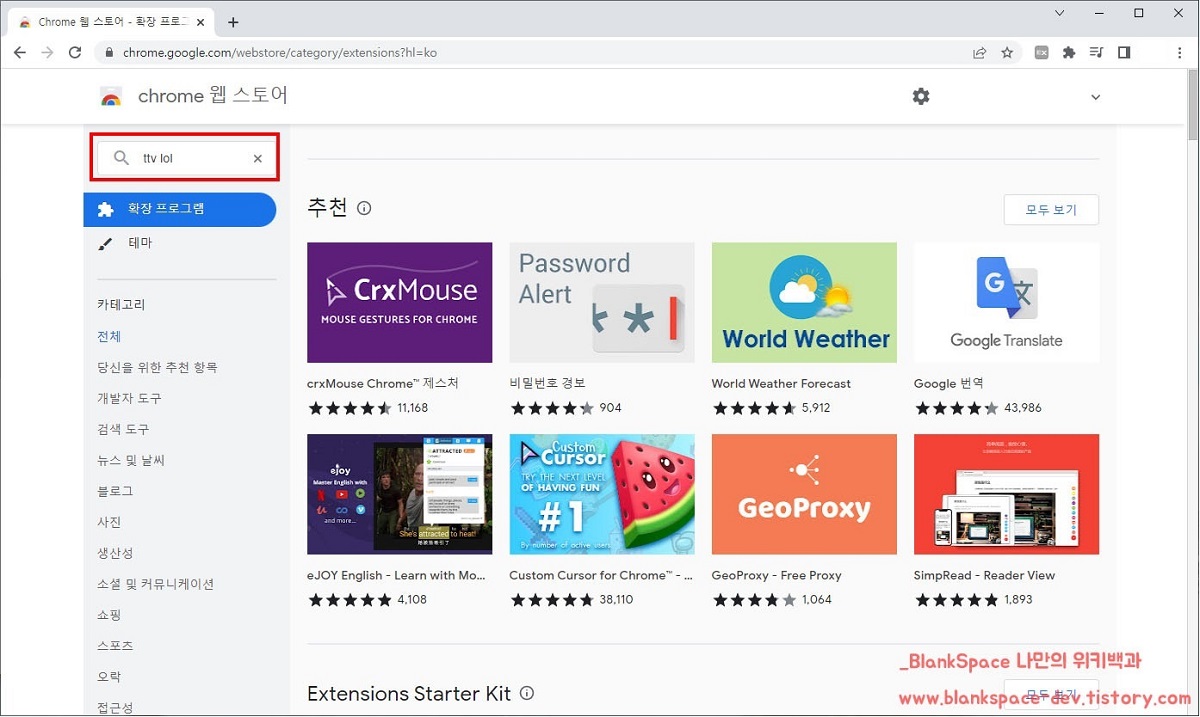Click the info icon next to 추천
Viewport: 1200px width, 717px height.
pyautogui.click(x=364, y=208)
